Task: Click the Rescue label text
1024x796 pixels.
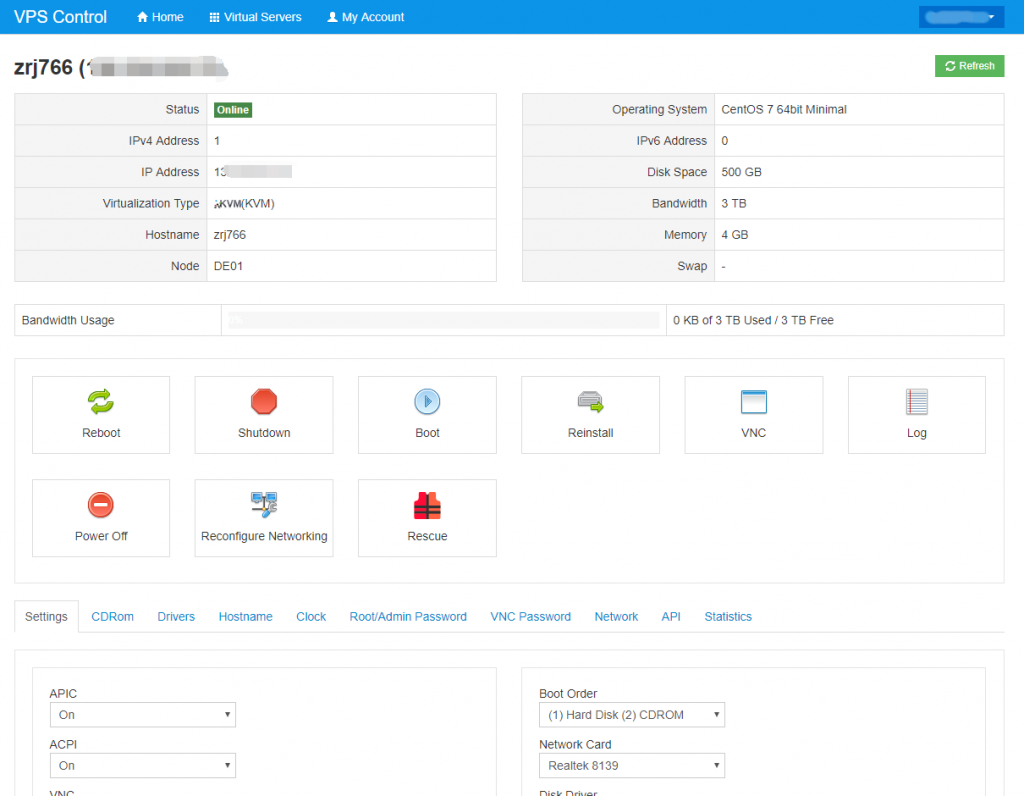Action: (427, 536)
